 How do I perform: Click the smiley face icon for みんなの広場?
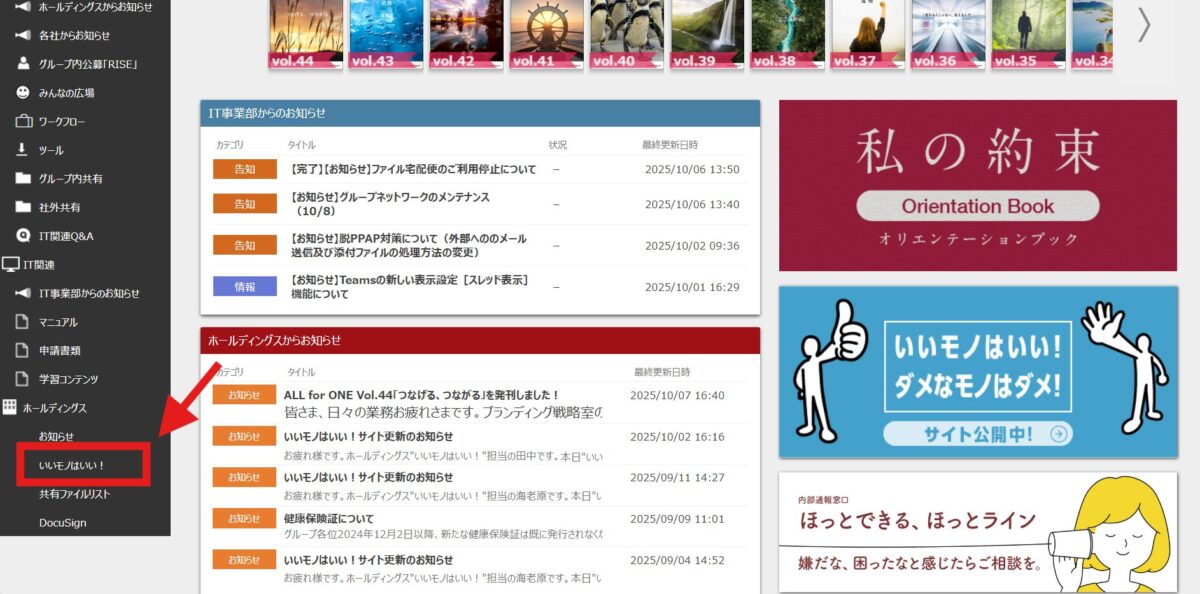pyautogui.click(x=22, y=92)
